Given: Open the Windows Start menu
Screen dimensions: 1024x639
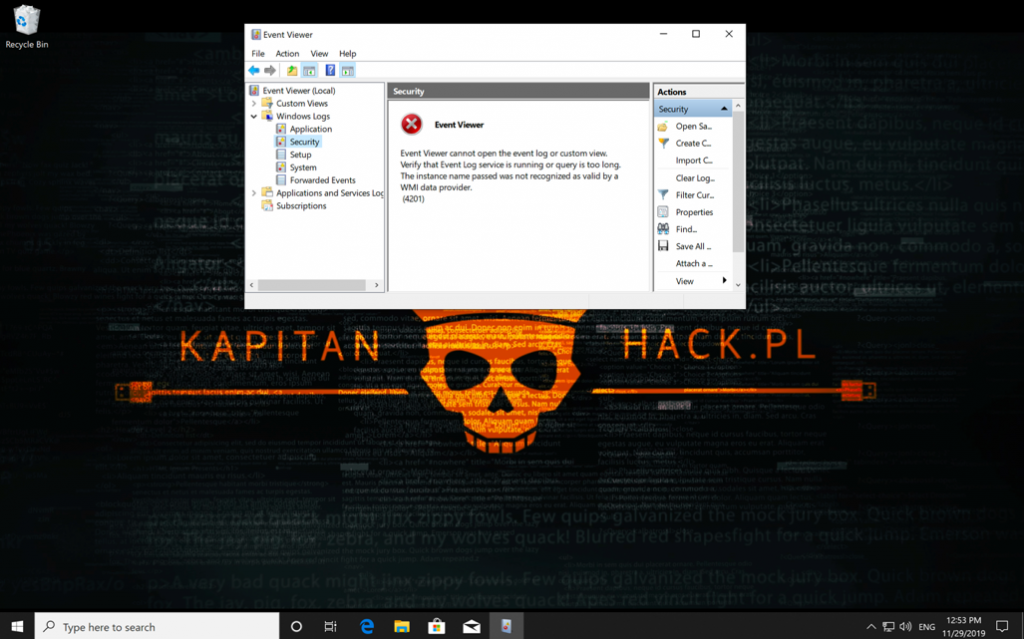Looking at the screenshot, I should 17,627.
